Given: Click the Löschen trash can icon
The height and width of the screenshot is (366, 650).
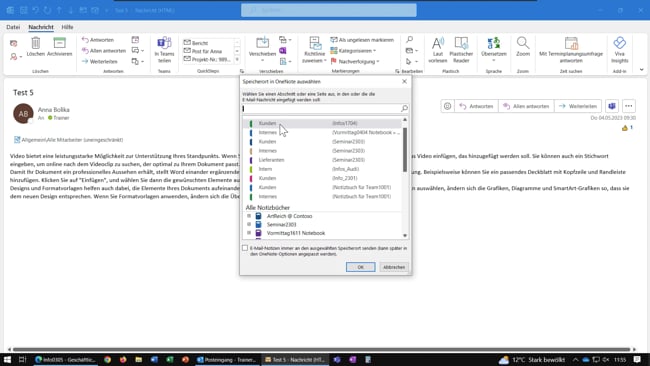Looking at the screenshot, I should coord(36,43).
